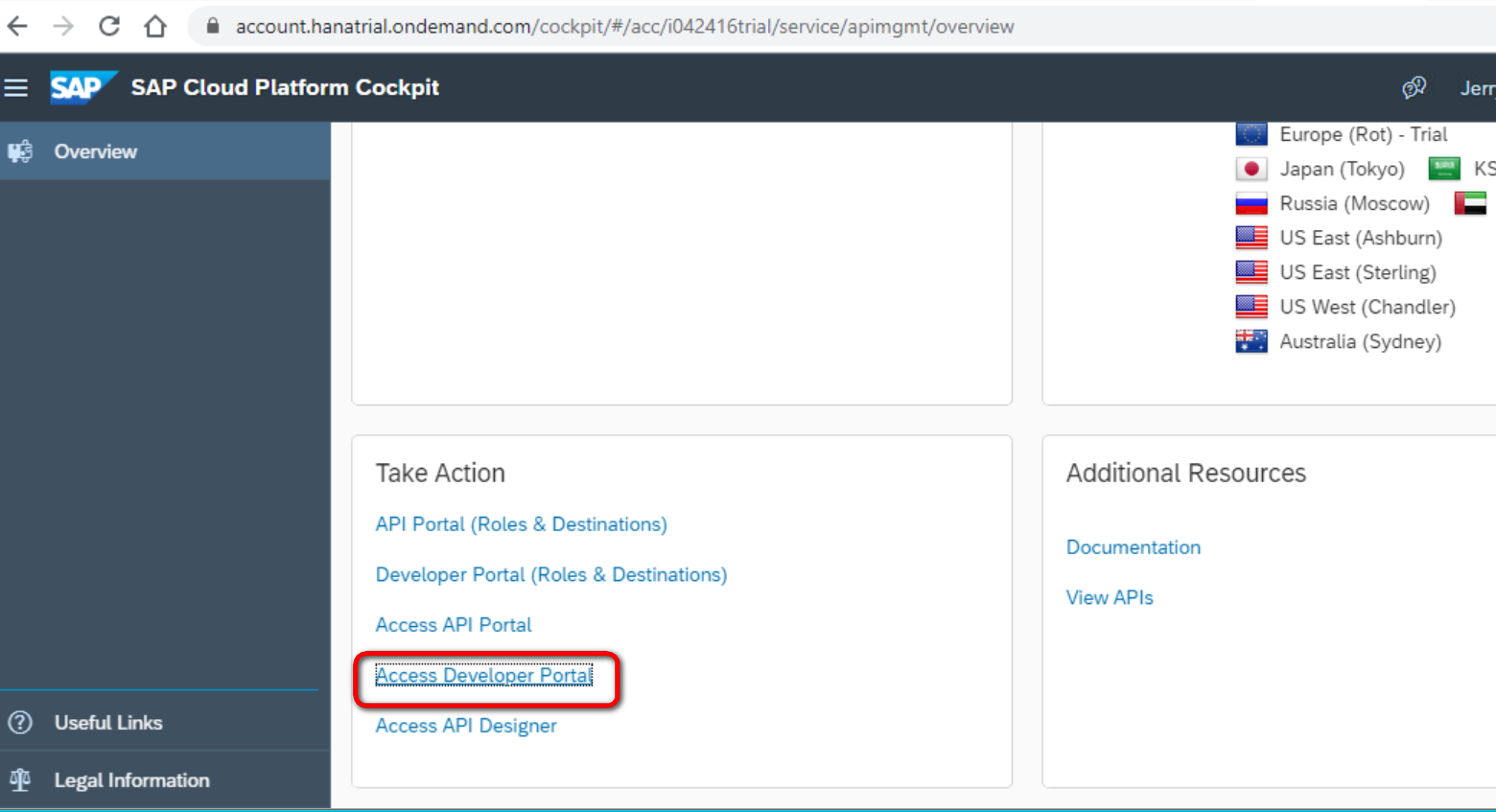The height and width of the screenshot is (812, 1496).
Task: Click the US East (Ashburn) region
Action: (x=1361, y=238)
